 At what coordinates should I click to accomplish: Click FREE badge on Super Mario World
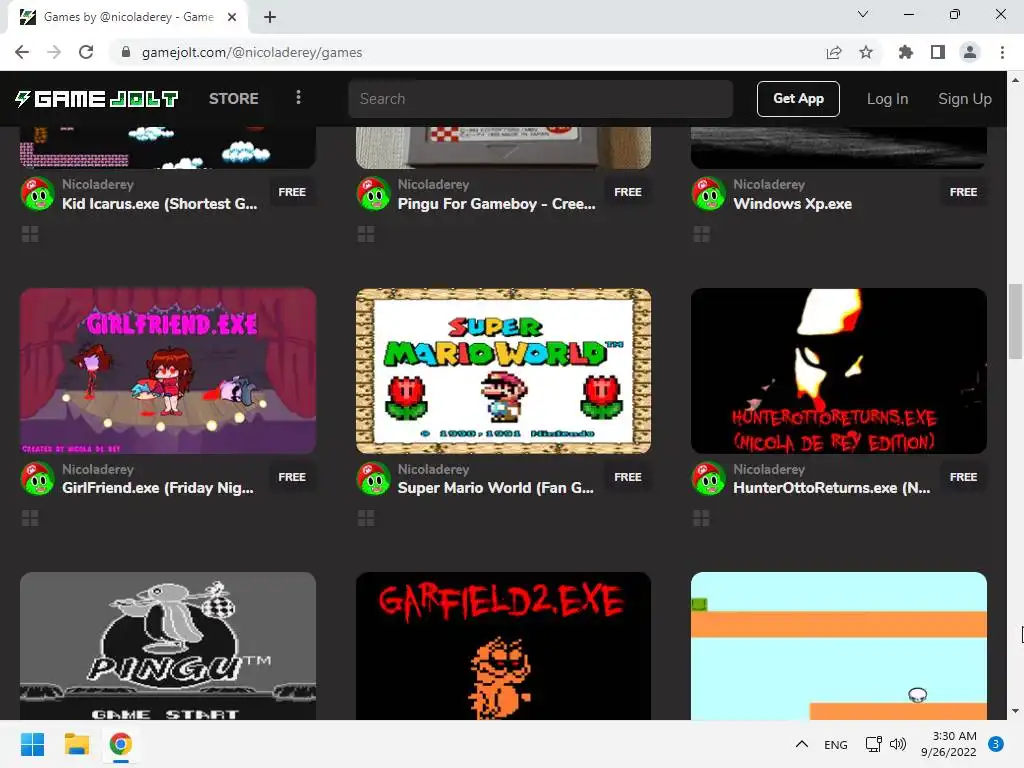coord(628,477)
